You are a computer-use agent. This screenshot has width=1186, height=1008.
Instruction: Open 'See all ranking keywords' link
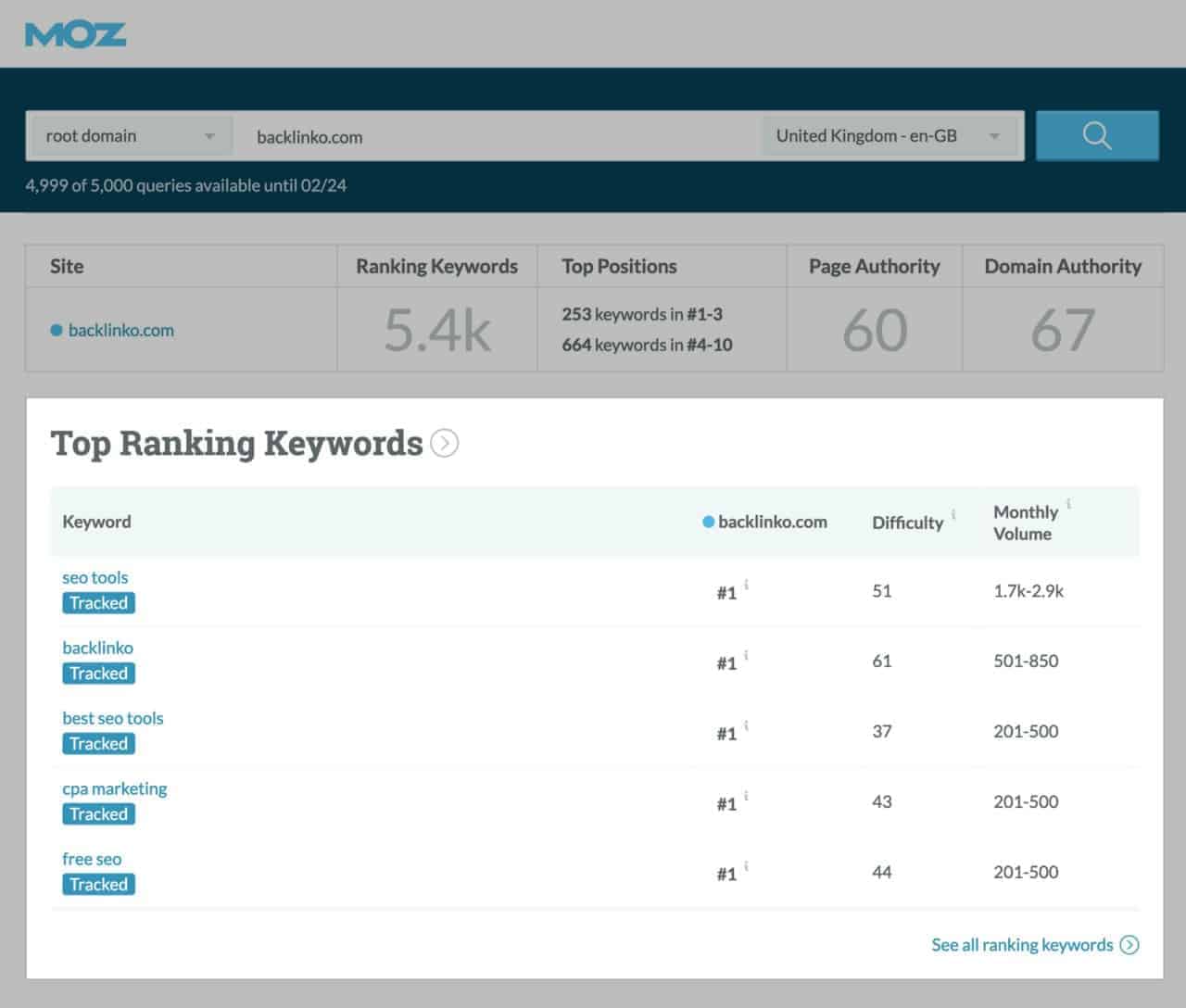(x=1022, y=945)
